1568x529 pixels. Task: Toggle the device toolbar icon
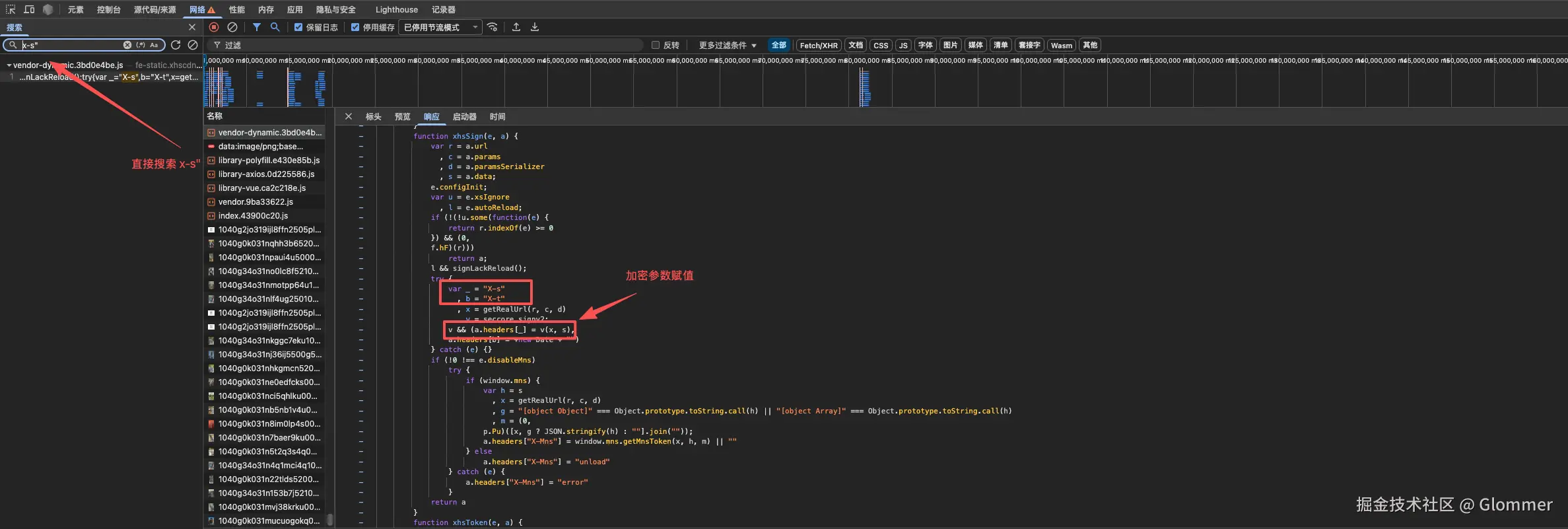pos(29,9)
